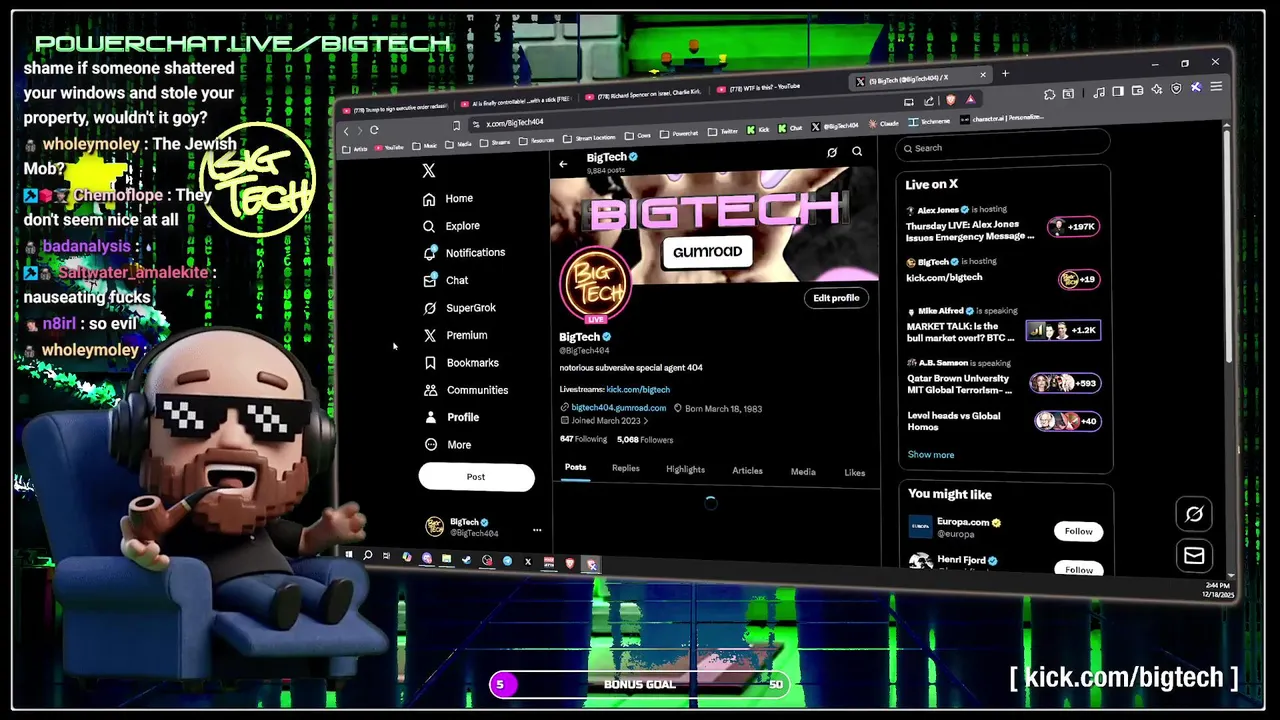
Task: Switch to Likes tab
Action: point(854,472)
